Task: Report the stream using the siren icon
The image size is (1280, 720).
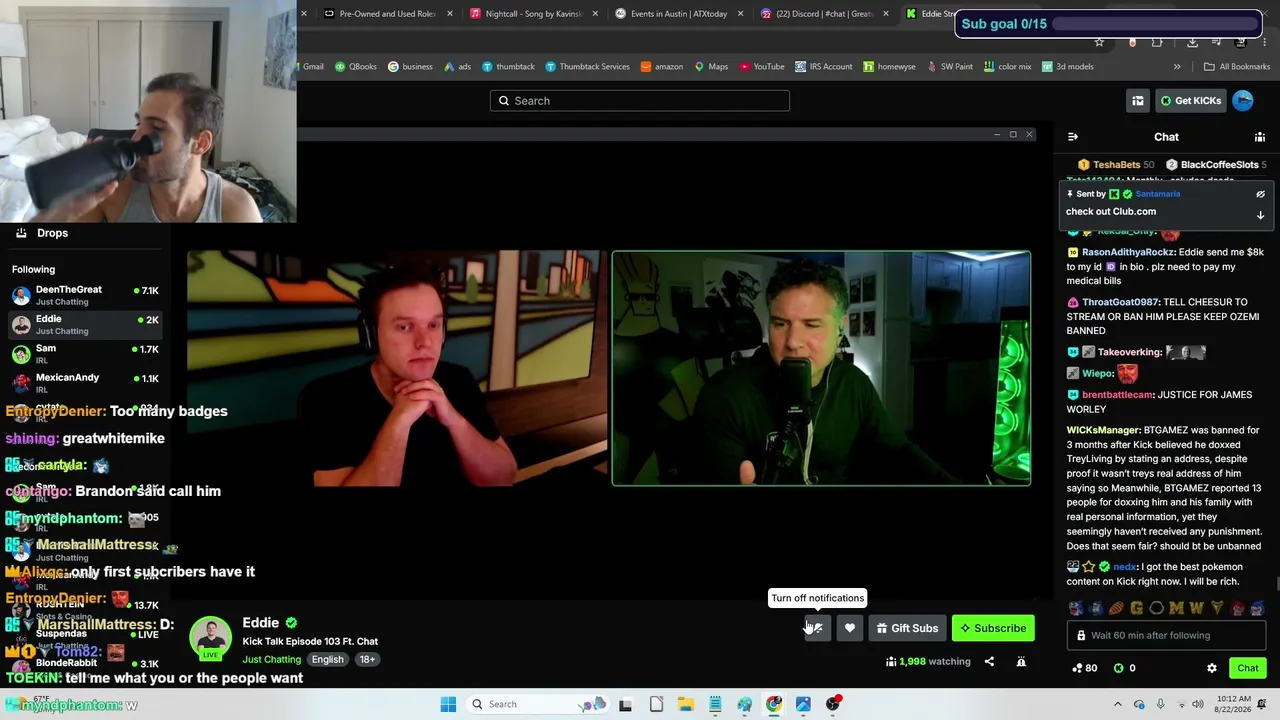Action: point(1021,661)
